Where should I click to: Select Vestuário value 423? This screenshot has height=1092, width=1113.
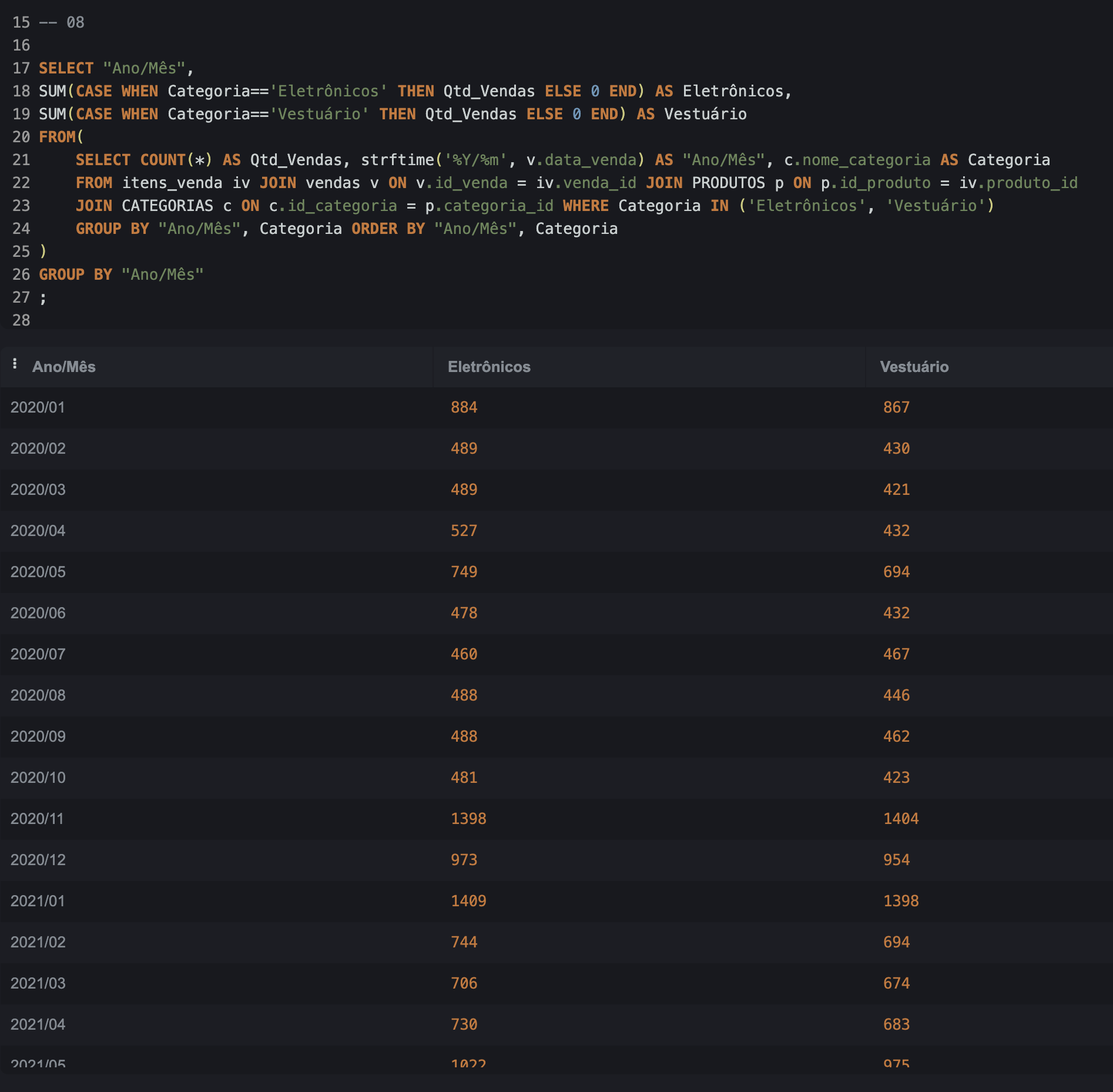(896, 778)
